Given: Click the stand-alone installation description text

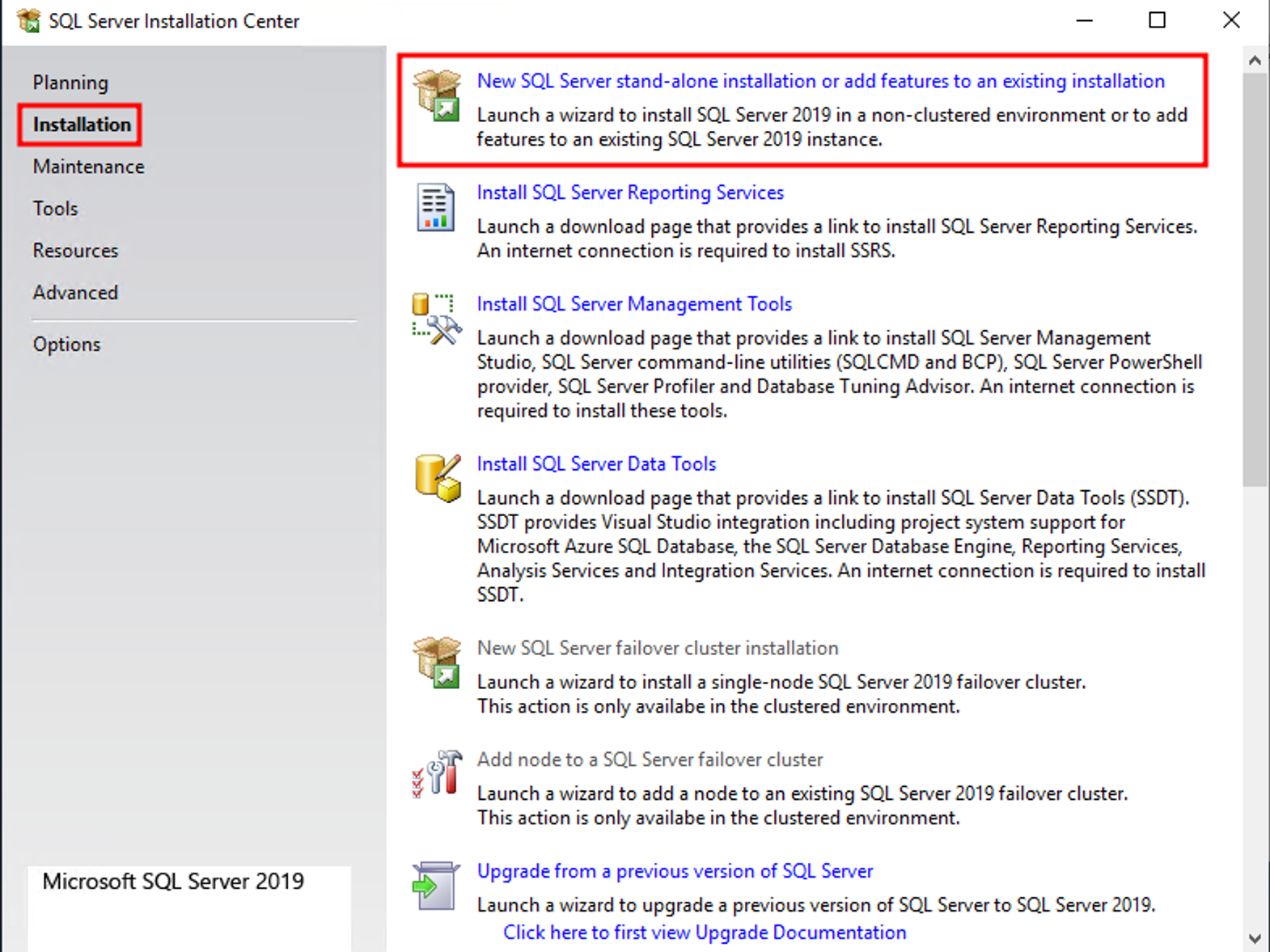Looking at the screenshot, I should 832,127.
